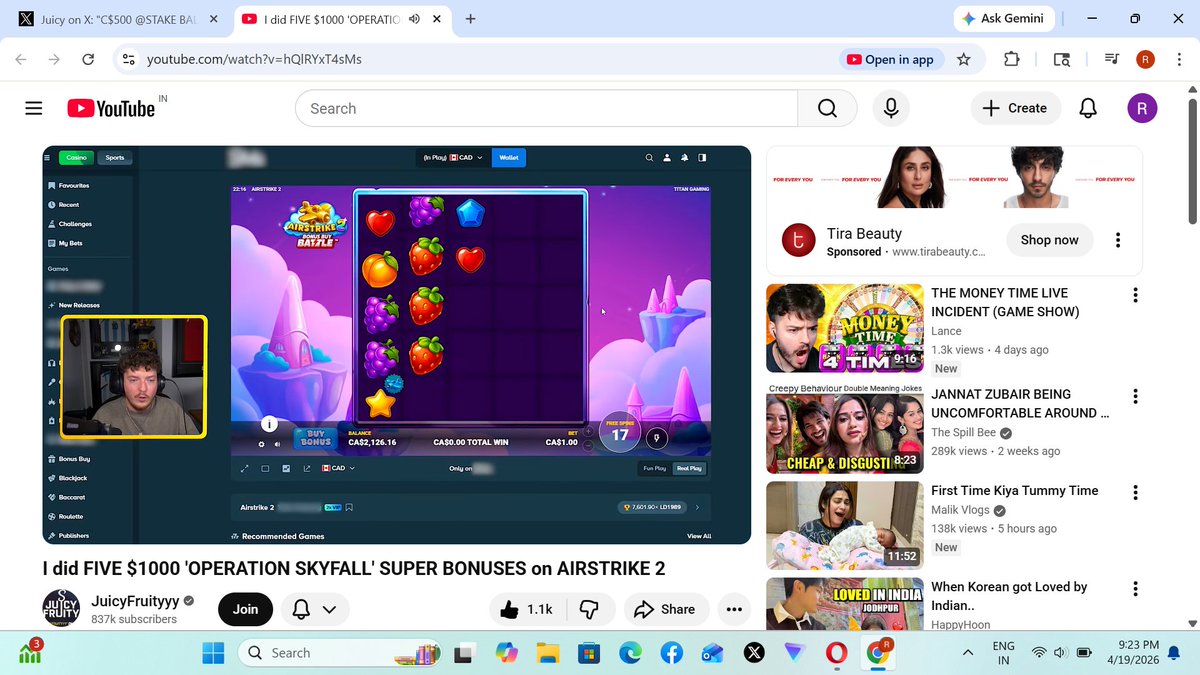Open the video's more actions ellipsis
Screen dimensions: 1200x675
[735, 609]
